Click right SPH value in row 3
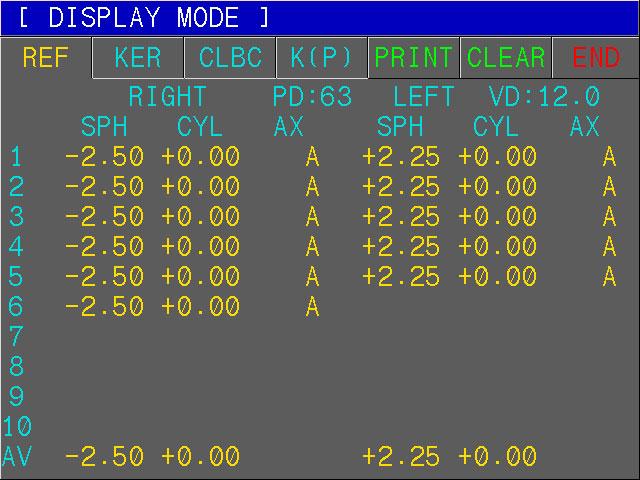 pyautogui.click(x=104, y=217)
